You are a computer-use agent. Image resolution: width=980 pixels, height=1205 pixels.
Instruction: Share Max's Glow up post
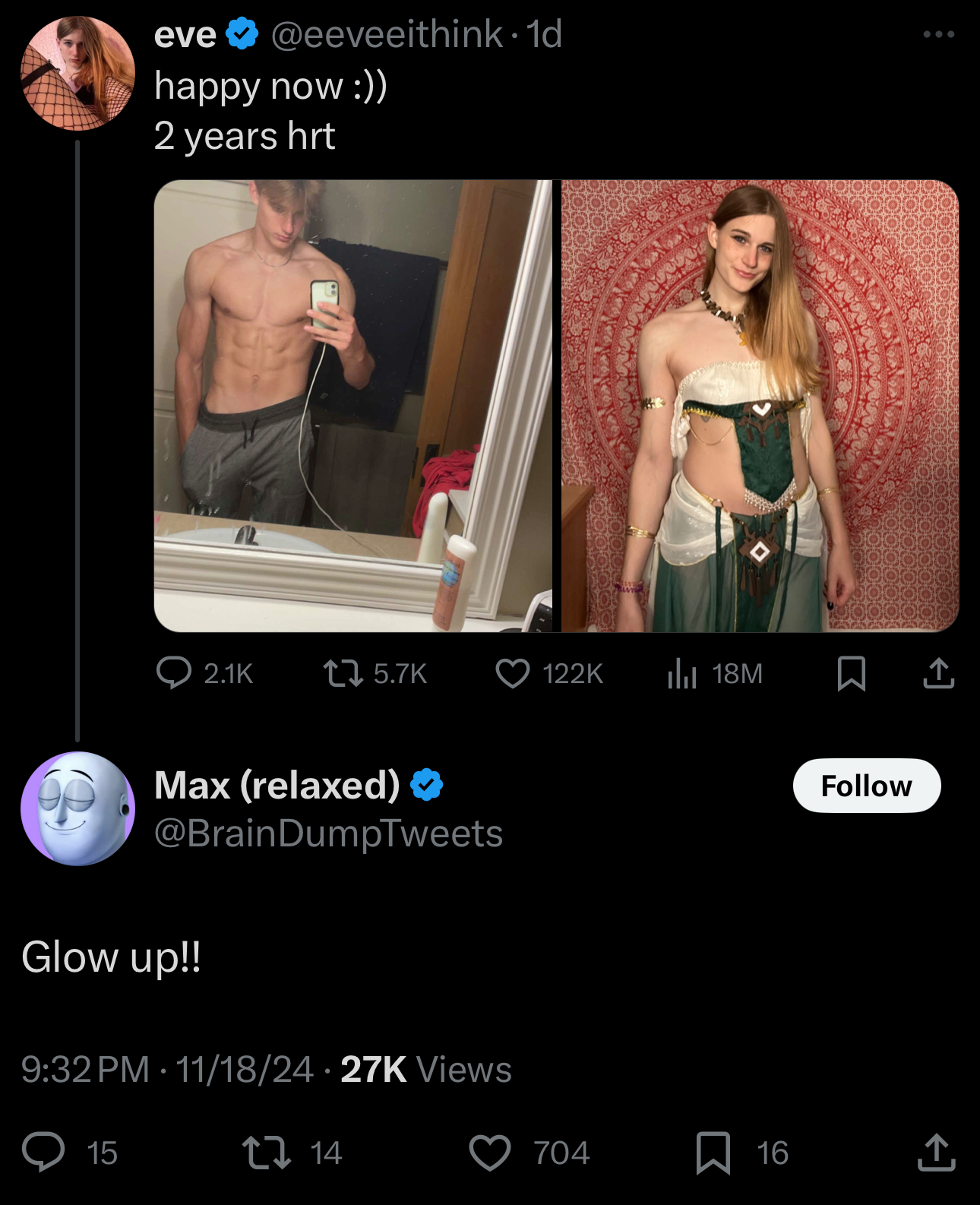point(936,1152)
